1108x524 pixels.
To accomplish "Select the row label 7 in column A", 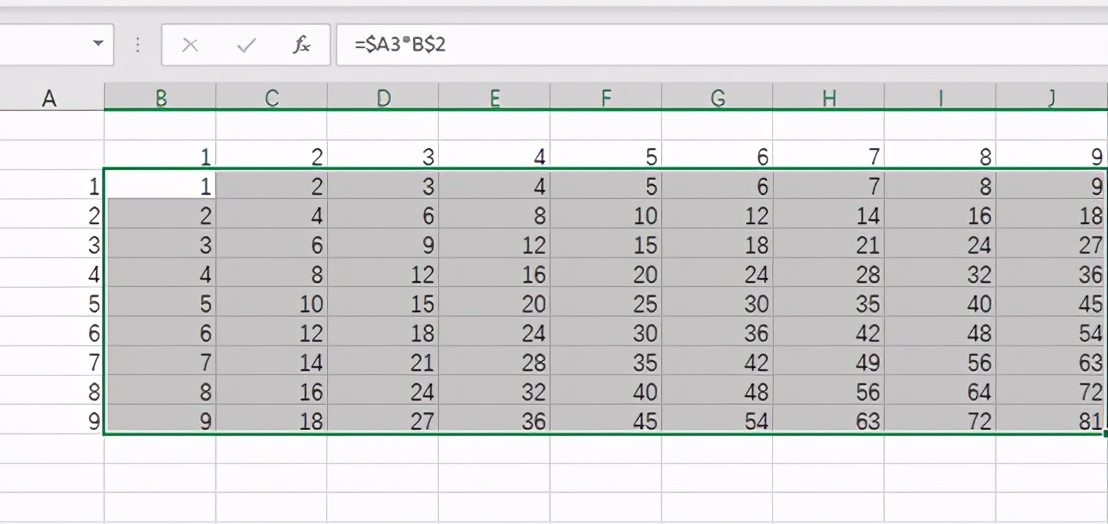I will (52, 361).
